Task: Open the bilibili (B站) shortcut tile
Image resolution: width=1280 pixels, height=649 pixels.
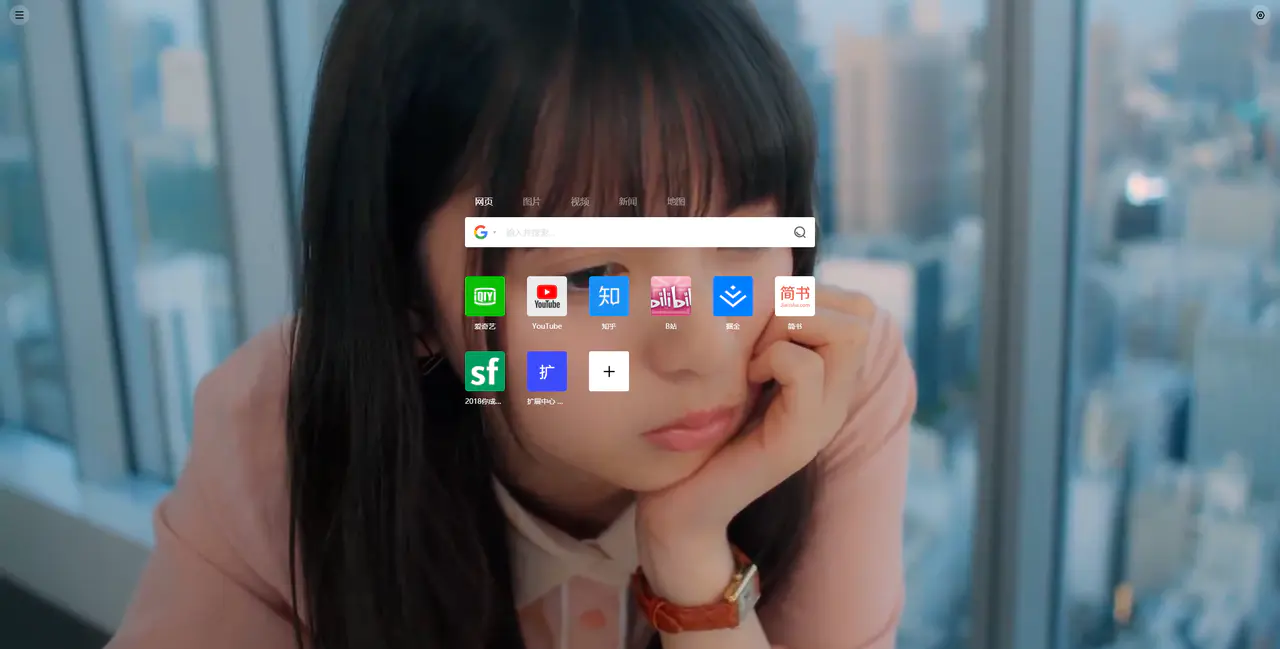Action: (x=671, y=296)
